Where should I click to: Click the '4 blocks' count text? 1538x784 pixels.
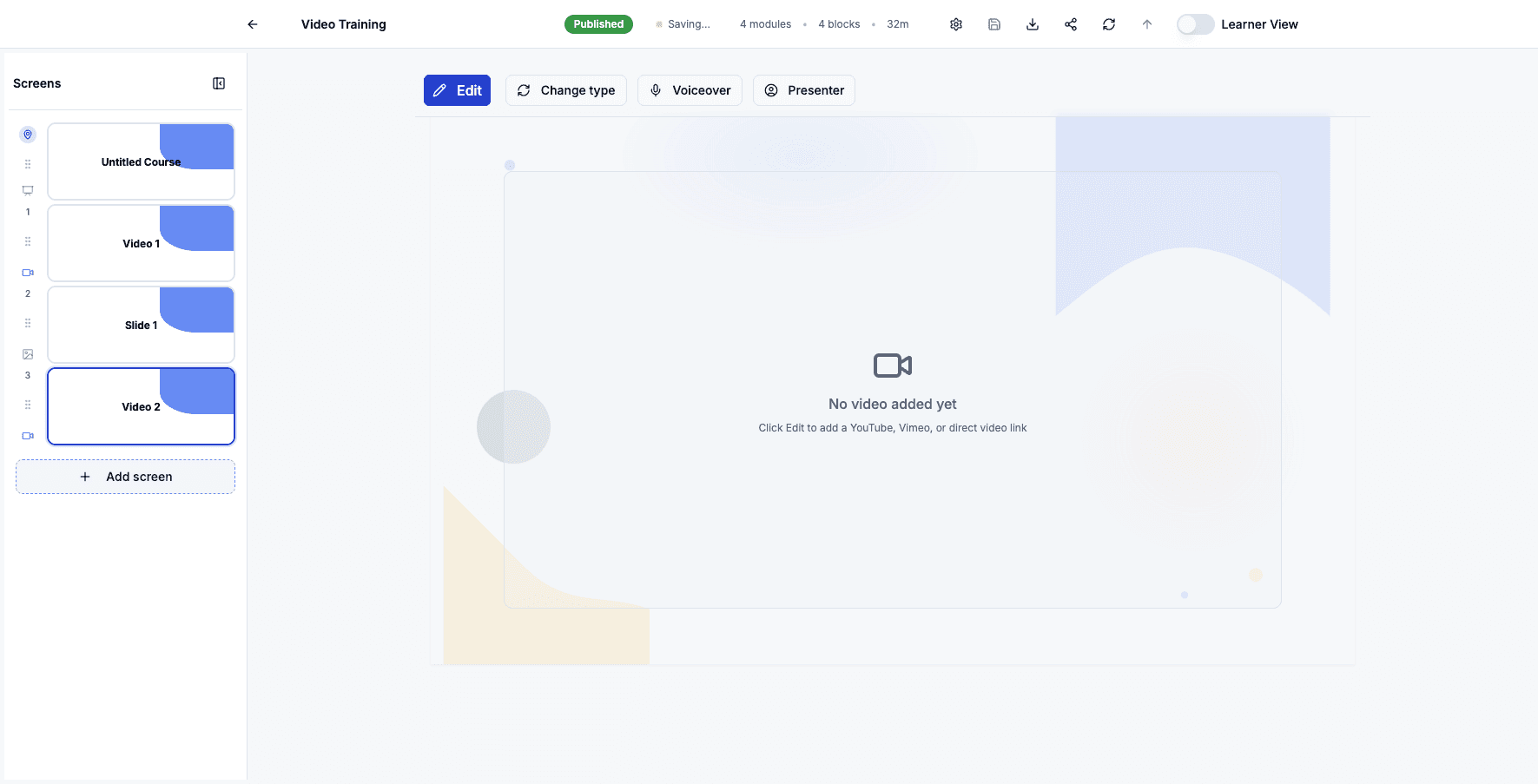[x=839, y=24]
